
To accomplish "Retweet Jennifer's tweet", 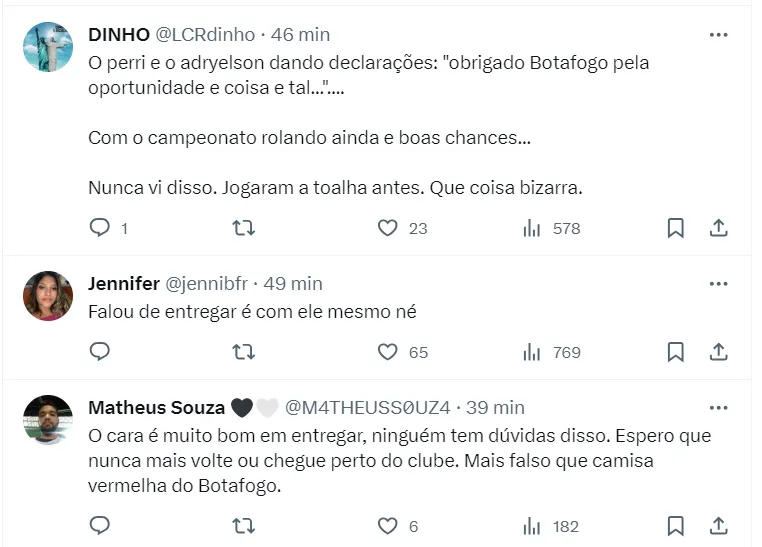I will point(243,352).
